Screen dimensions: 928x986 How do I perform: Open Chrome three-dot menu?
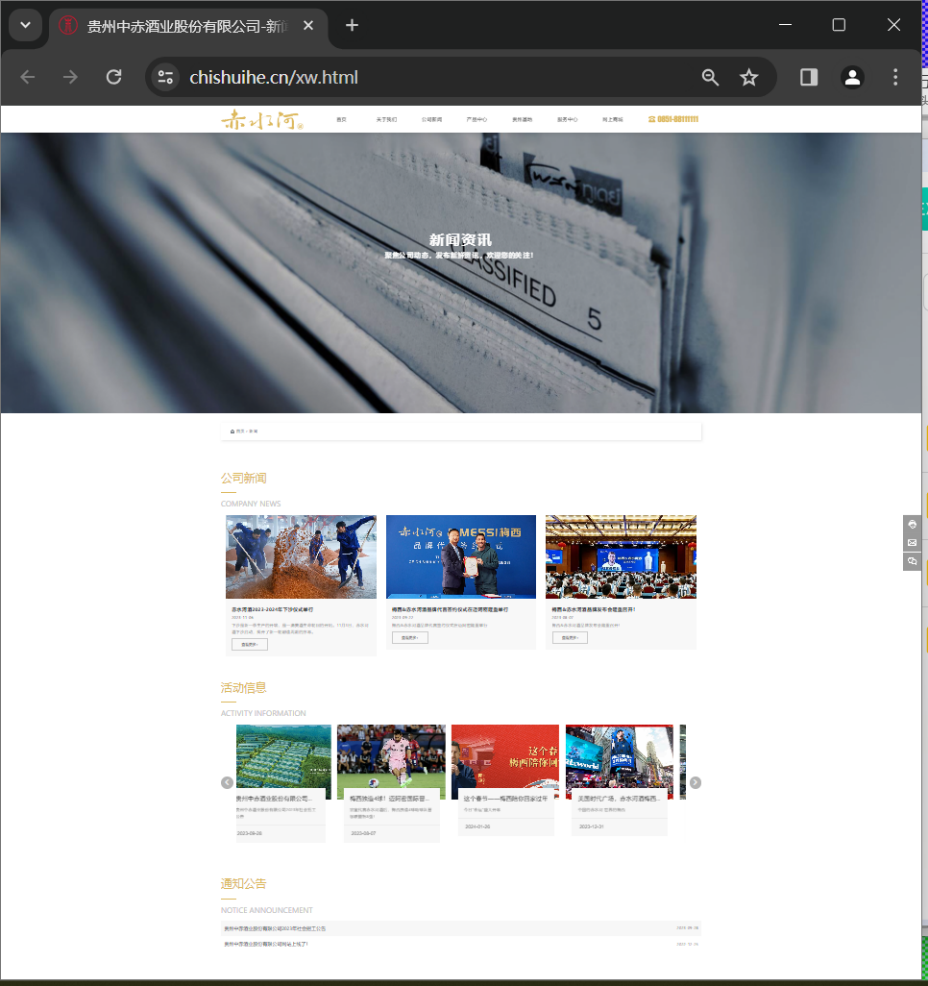tap(895, 77)
